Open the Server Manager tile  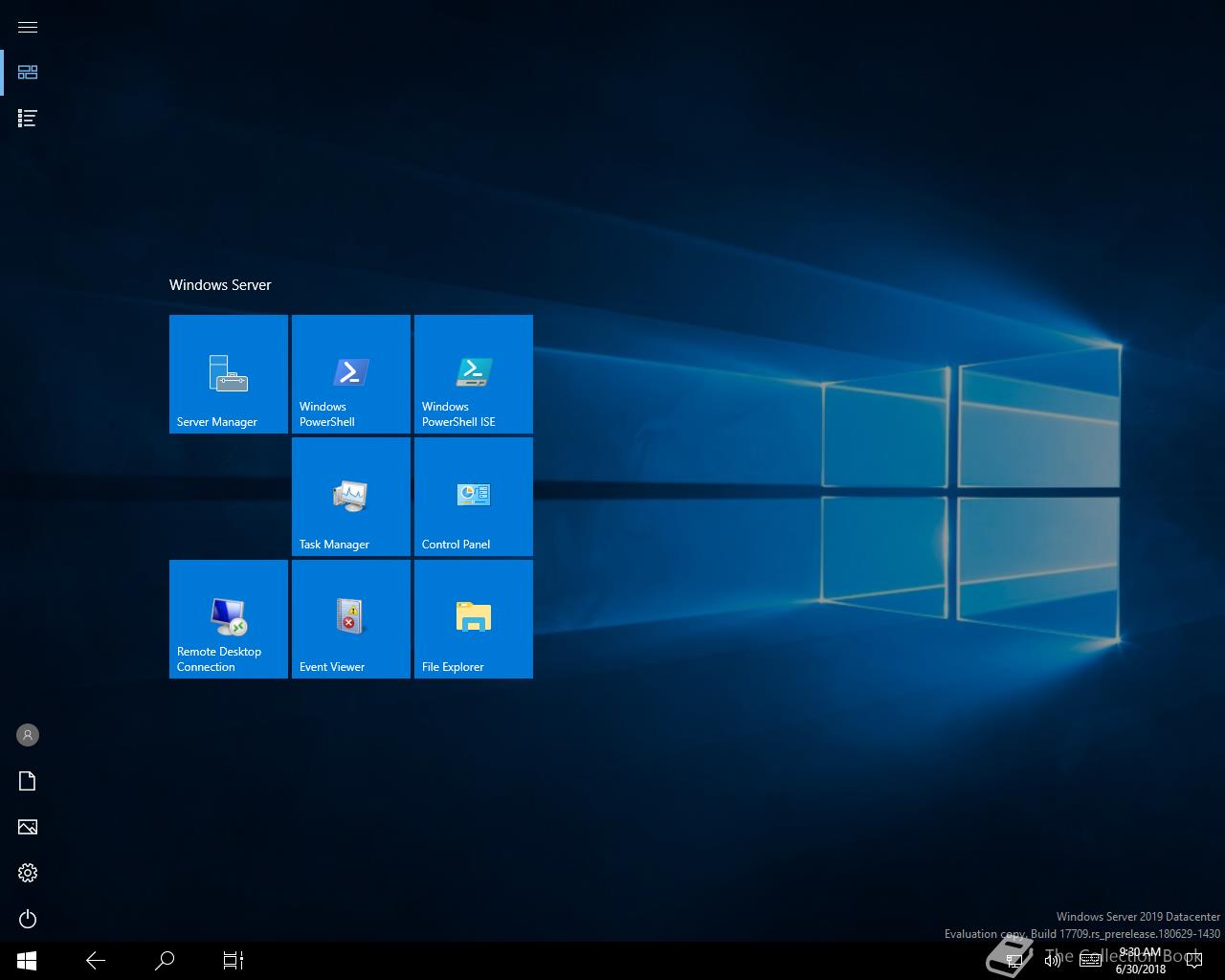[x=229, y=374]
